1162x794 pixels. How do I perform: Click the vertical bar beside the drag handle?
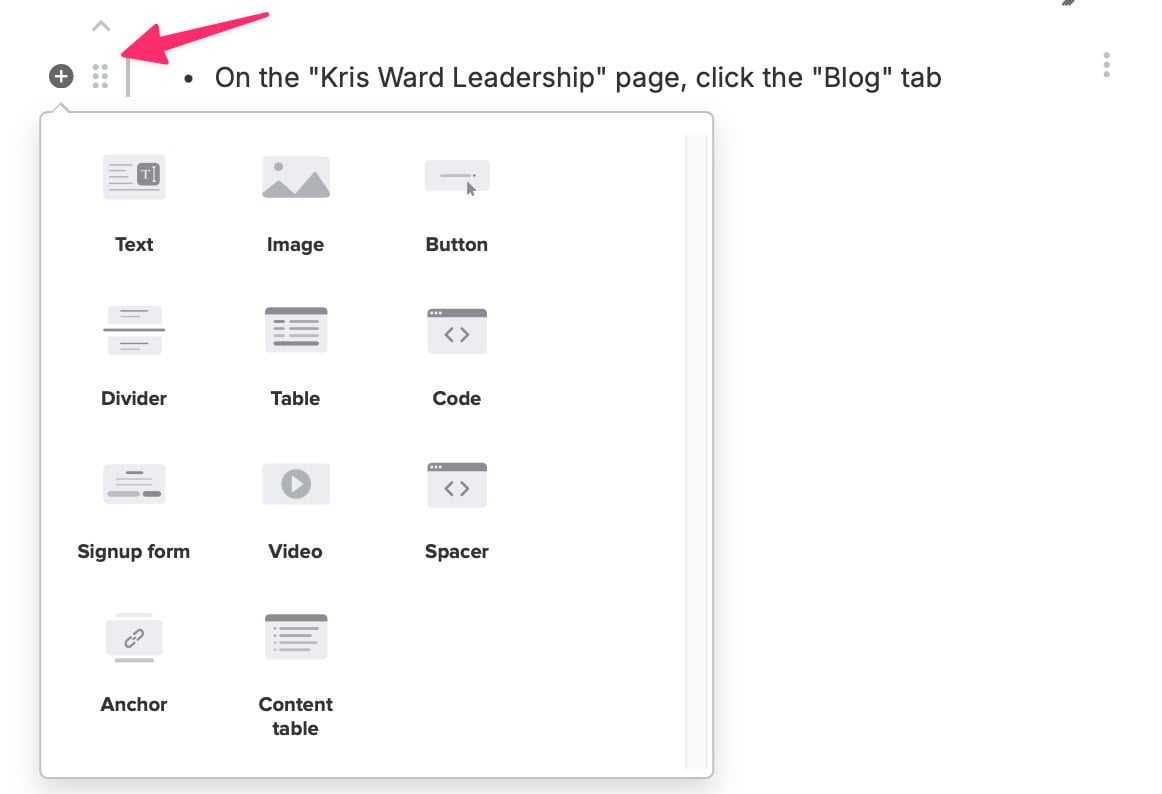128,76
